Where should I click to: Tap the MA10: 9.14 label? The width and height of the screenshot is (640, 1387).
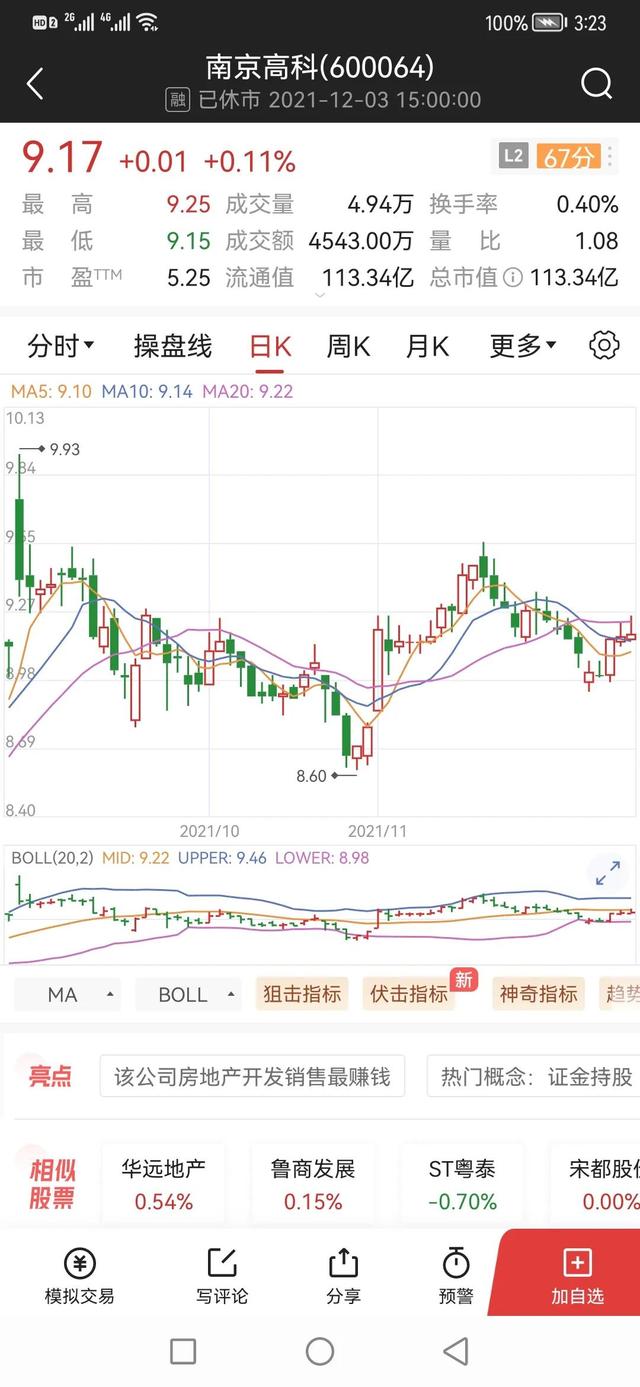(x=146, y=392)
